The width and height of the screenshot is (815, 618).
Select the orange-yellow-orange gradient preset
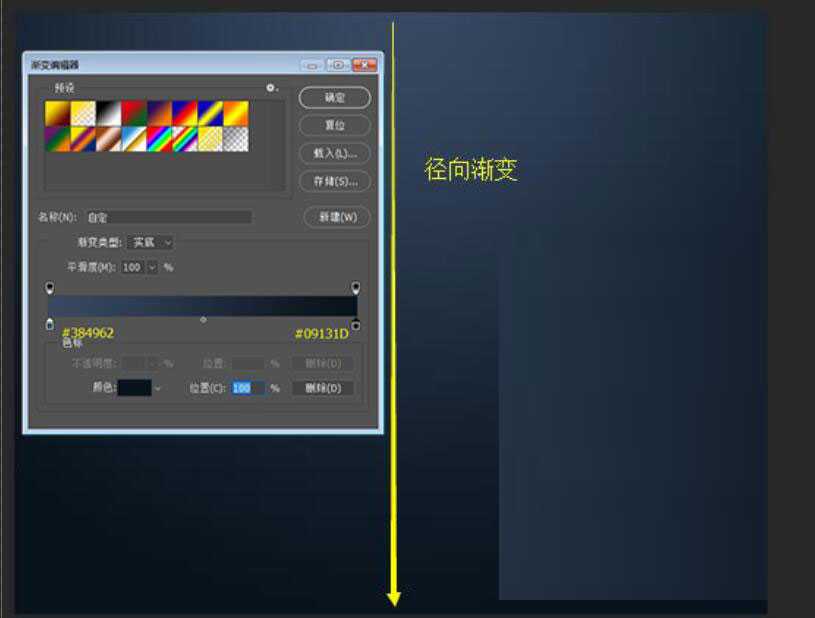click(236, 113)
